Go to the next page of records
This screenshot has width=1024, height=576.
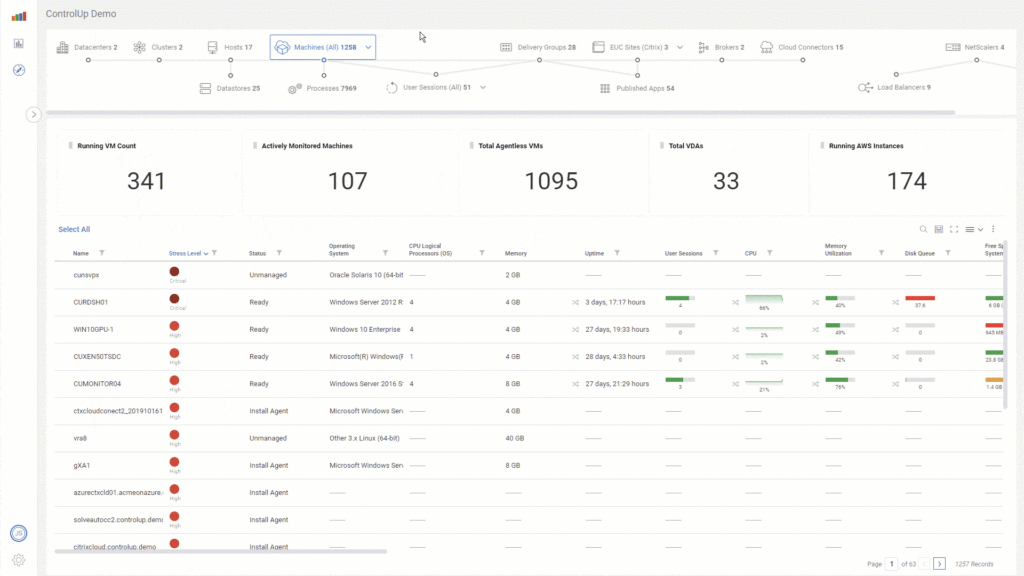[939, 564]
